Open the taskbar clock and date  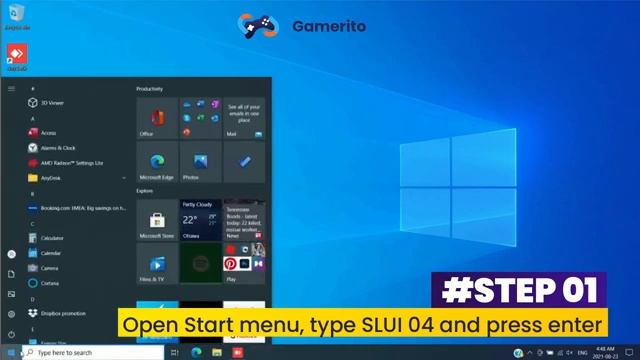click(605, 353)
